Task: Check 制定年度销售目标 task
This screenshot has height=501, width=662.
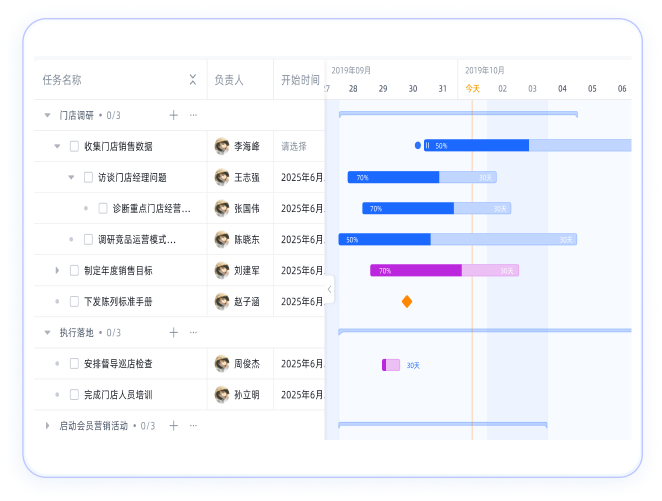Action: 74,270
